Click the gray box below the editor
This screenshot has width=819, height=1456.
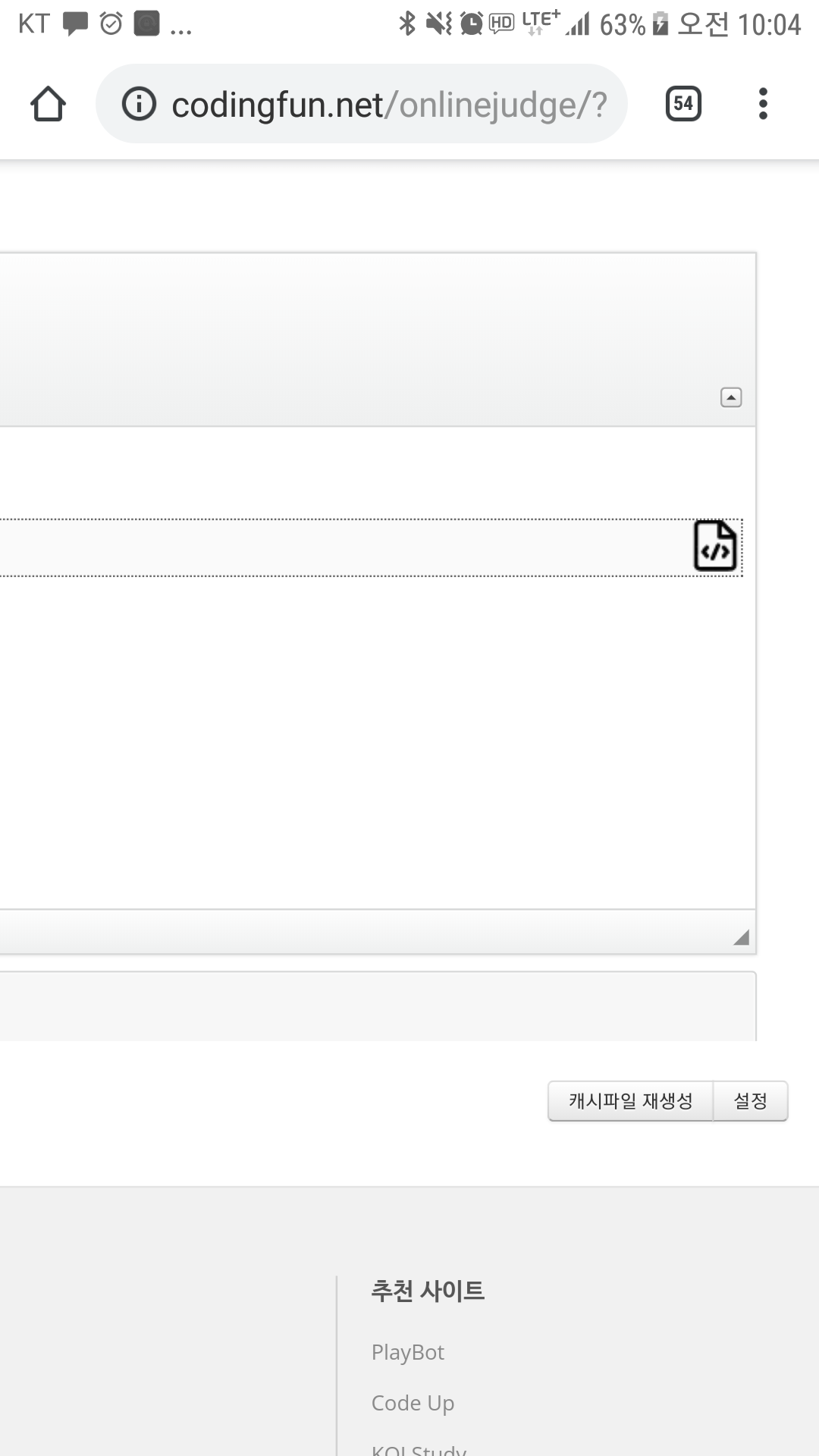[x=378, y=1006]
